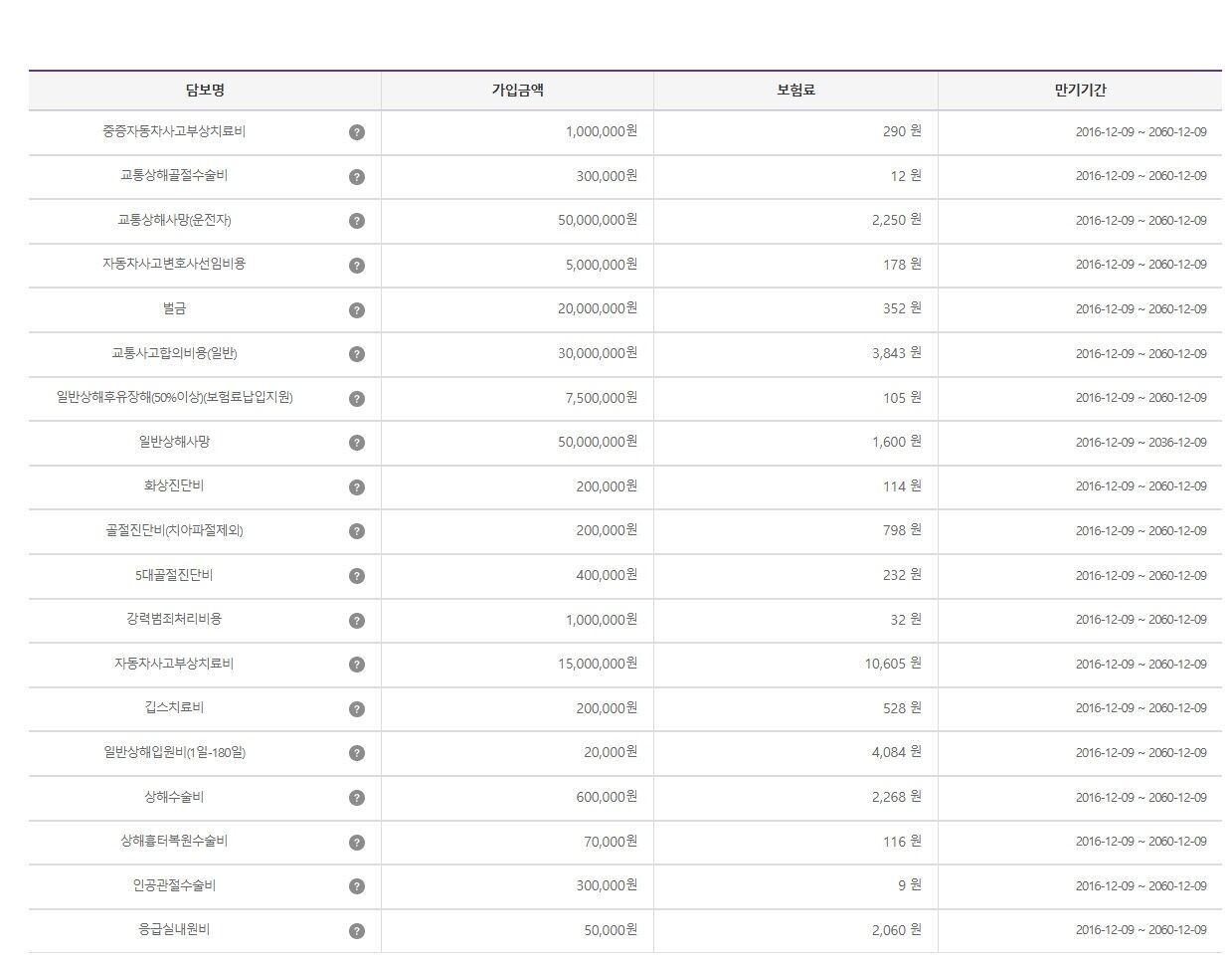Open help icon for 중증자동차사고부상치료비
The width and height of the screenshot is (1232, 960).
[x=357, y=132]
